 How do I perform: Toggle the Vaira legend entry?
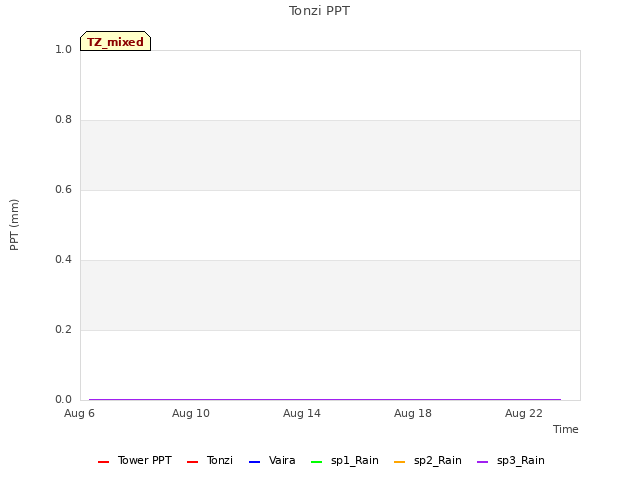click(x=272, y=460)
